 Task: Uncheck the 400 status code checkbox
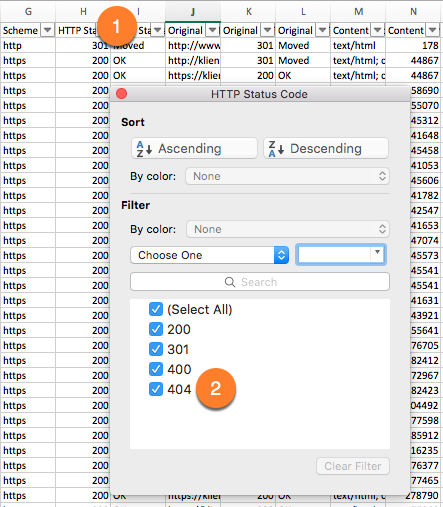[156, 369]
